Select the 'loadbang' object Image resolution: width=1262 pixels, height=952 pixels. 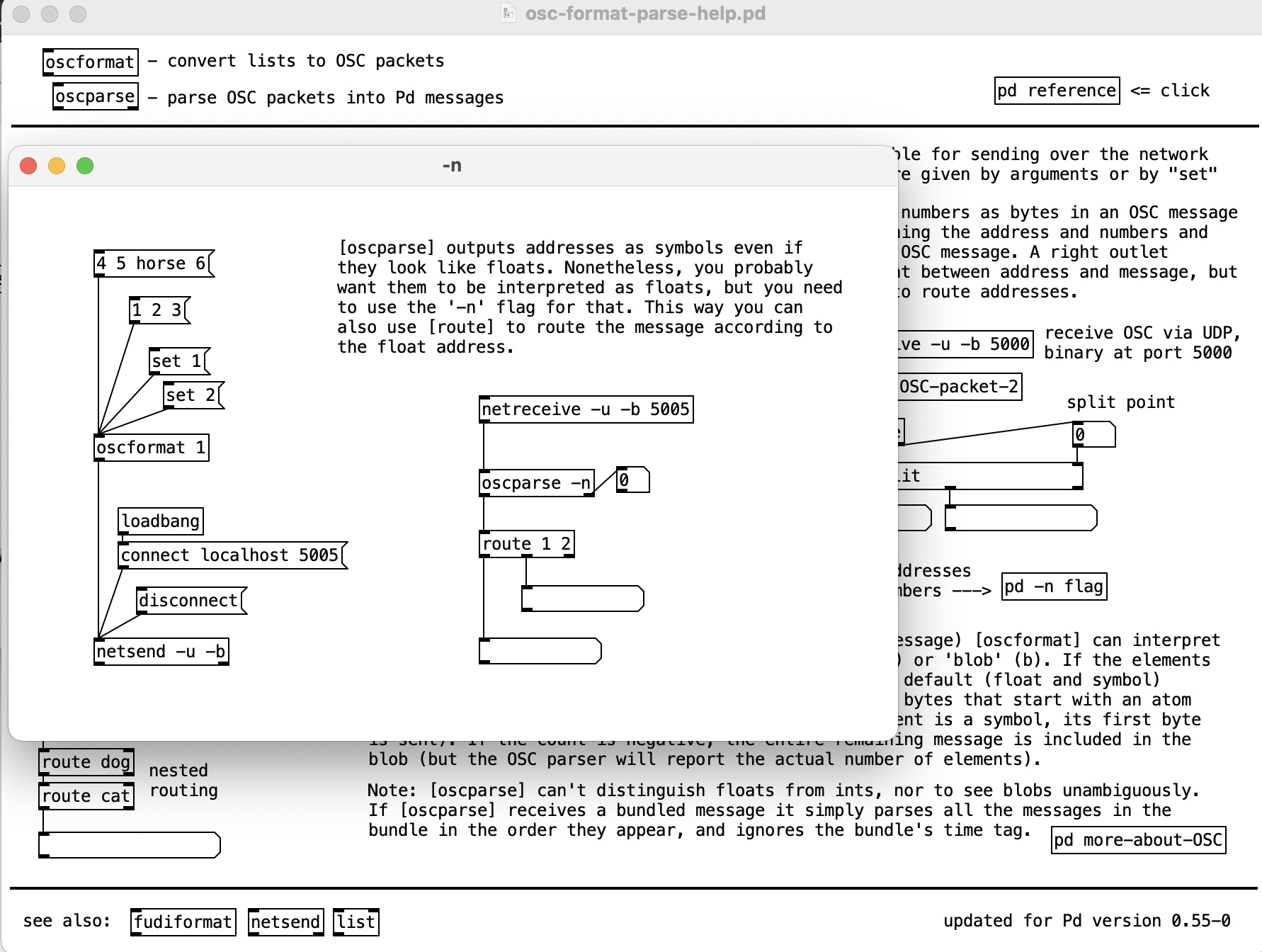click(161, 521)
